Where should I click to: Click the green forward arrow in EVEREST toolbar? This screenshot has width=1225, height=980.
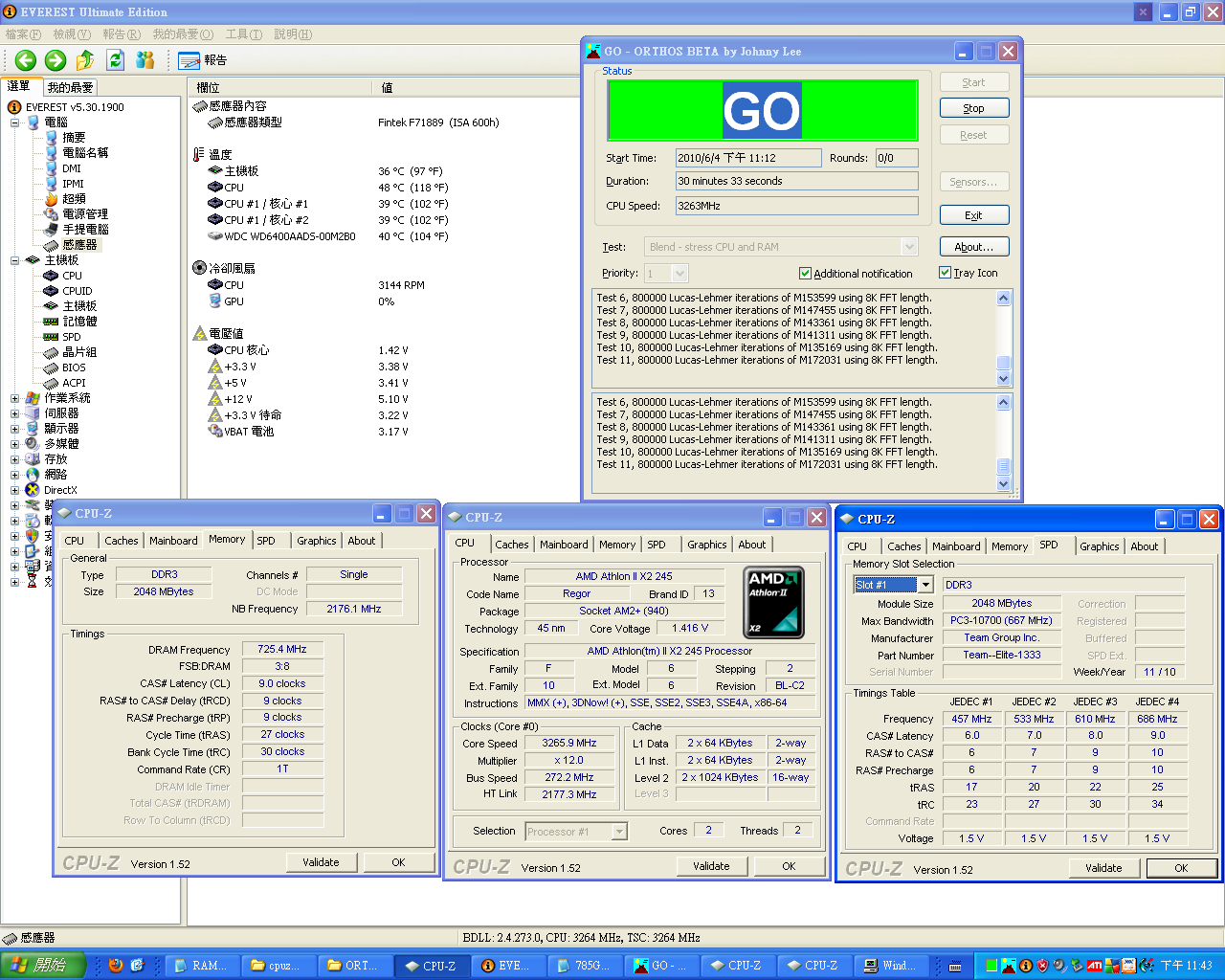tap(56, 60)
